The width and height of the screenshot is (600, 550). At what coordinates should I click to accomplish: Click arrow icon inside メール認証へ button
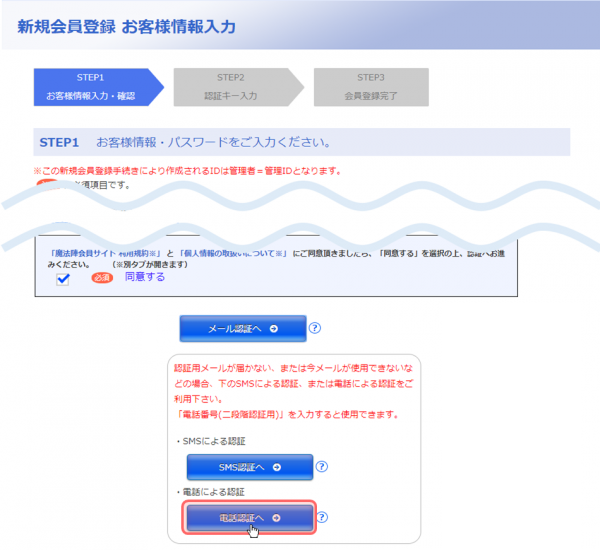click(273, 328)
